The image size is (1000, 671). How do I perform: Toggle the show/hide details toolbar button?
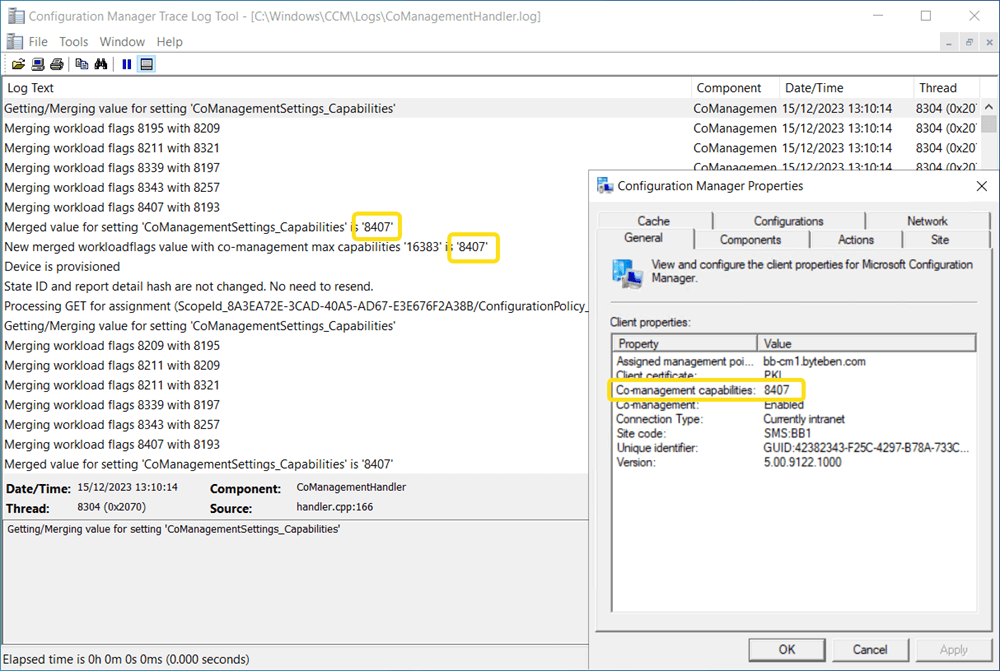[147, 64]
